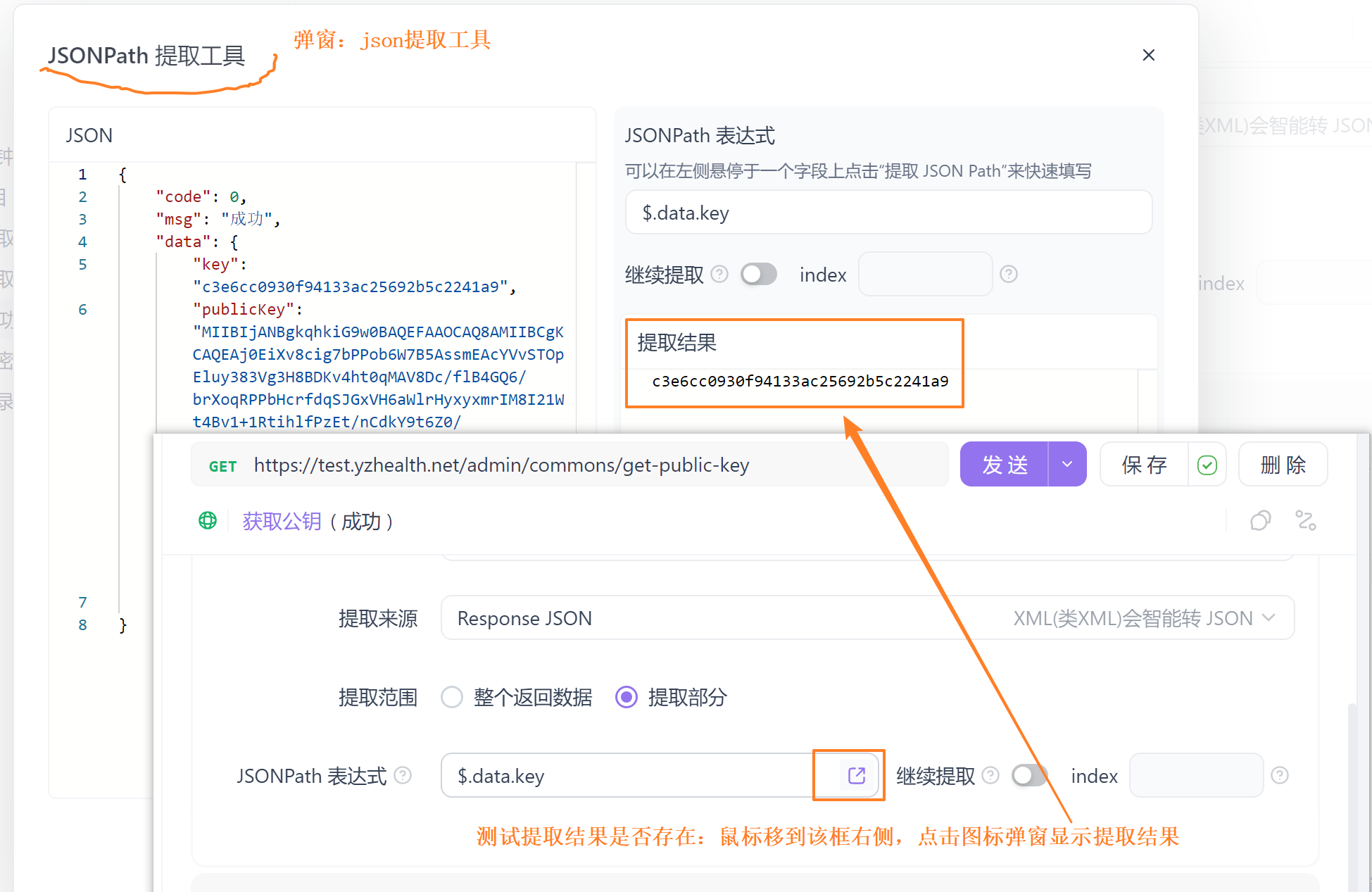
Task: Click the GET method selector
Action: coord(222,466)
